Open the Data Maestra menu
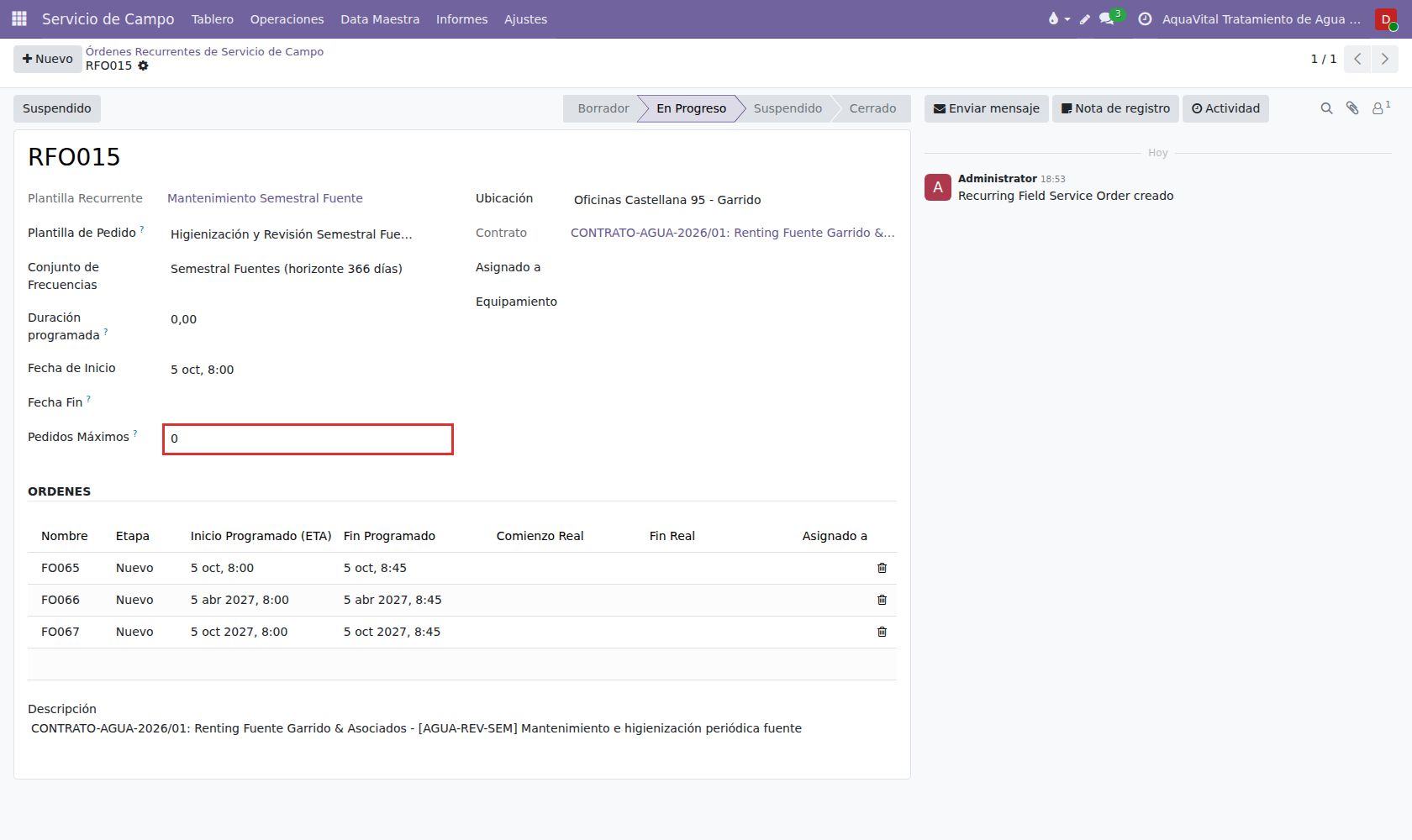This screenshot has height=840, width=1412. [380, 18]
